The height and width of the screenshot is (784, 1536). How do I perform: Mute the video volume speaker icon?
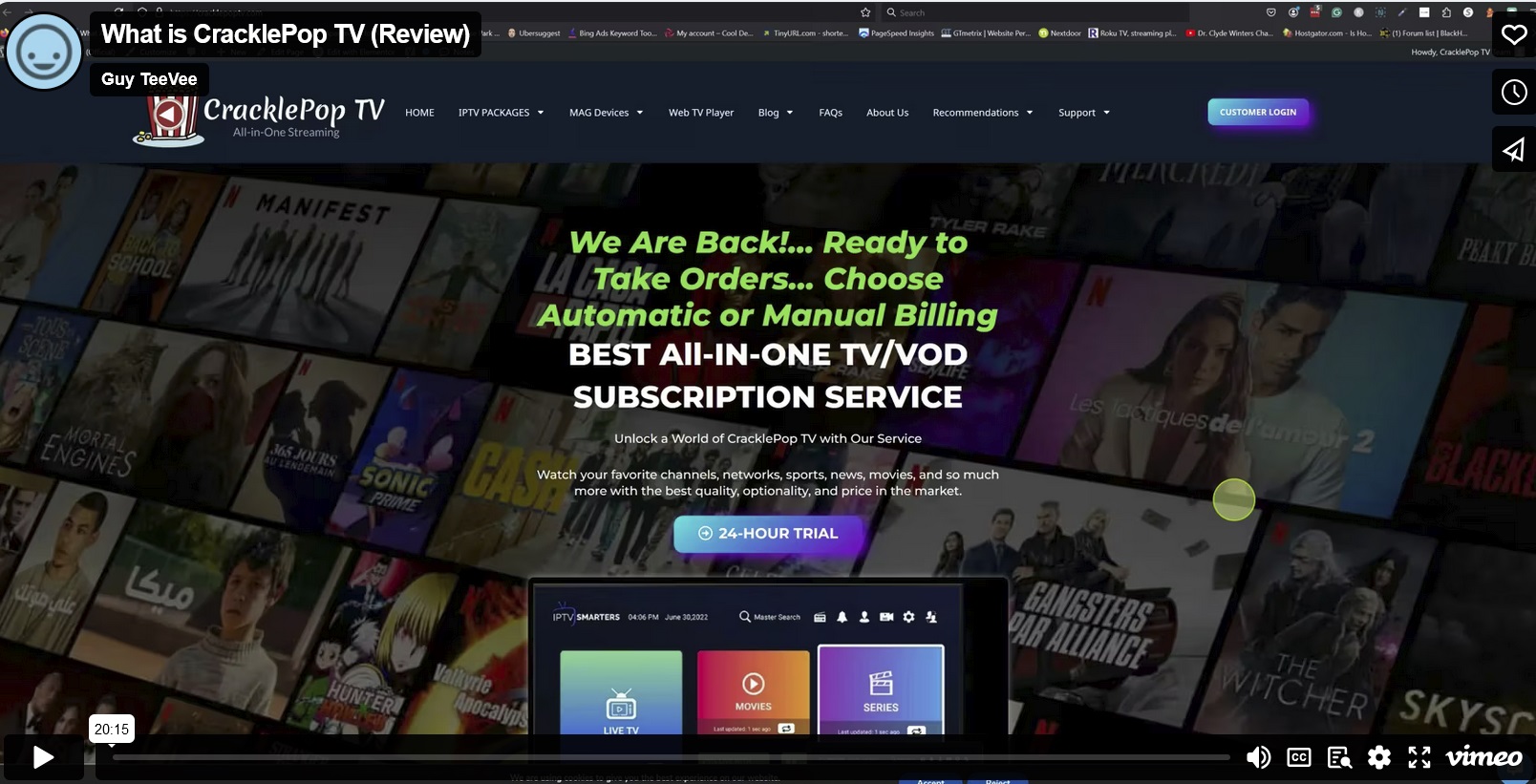[x=1258, y=757]
